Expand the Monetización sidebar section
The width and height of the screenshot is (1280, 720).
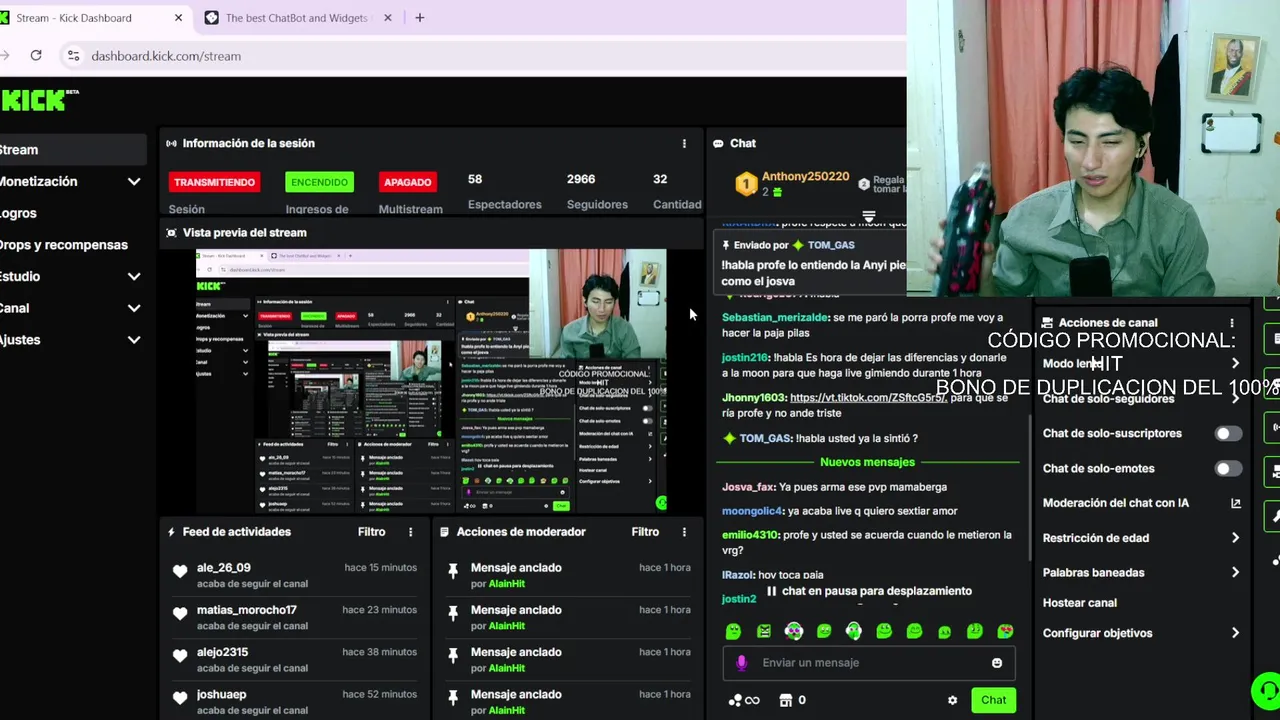134,182
